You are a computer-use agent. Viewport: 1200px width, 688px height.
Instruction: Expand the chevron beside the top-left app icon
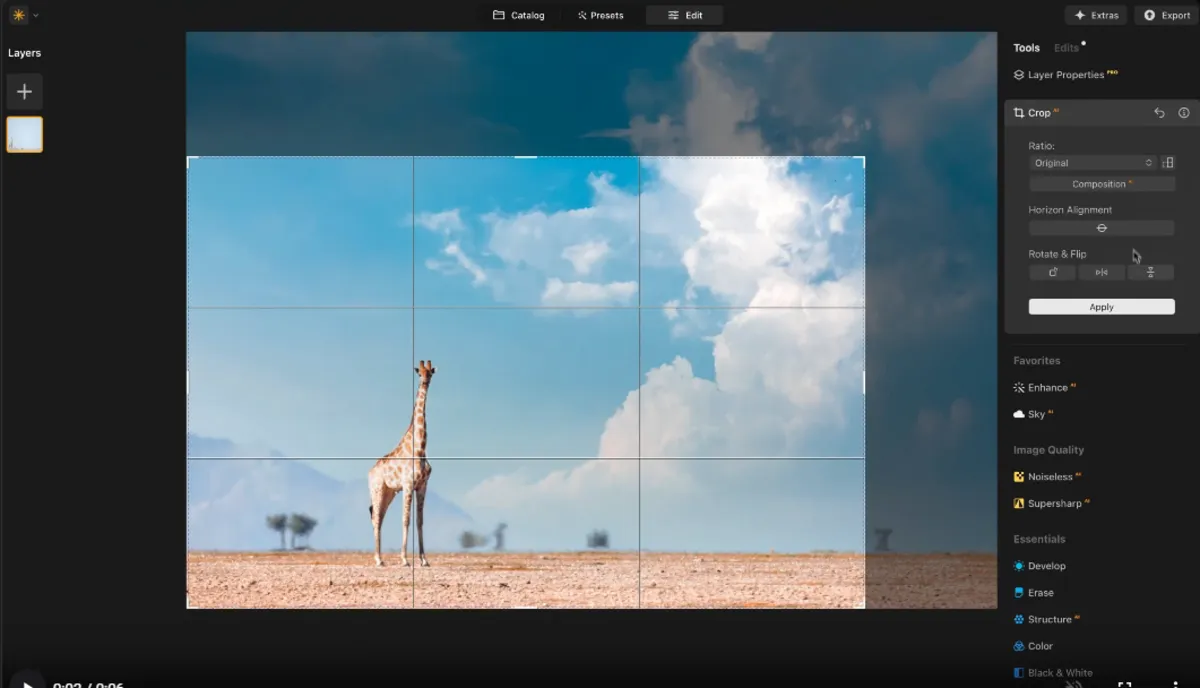[37, 15]
